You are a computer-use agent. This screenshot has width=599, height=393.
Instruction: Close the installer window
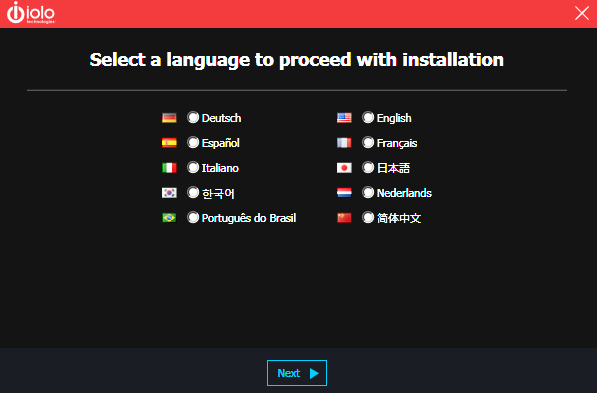coord(581,13)
